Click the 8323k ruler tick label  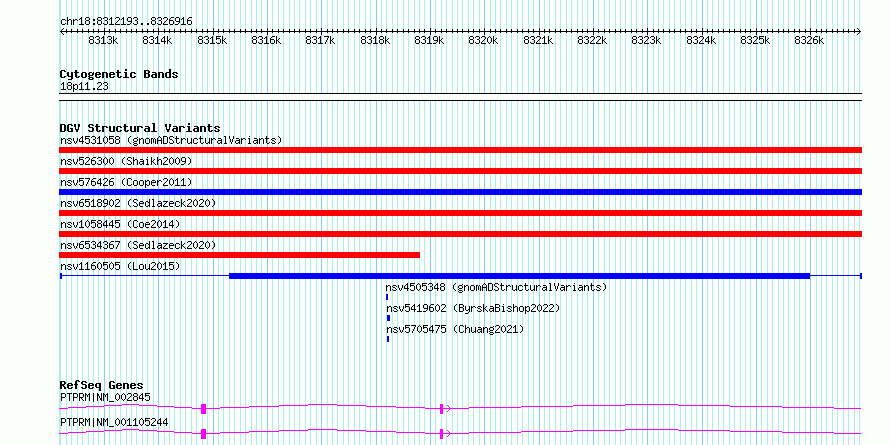pos(646,40)
